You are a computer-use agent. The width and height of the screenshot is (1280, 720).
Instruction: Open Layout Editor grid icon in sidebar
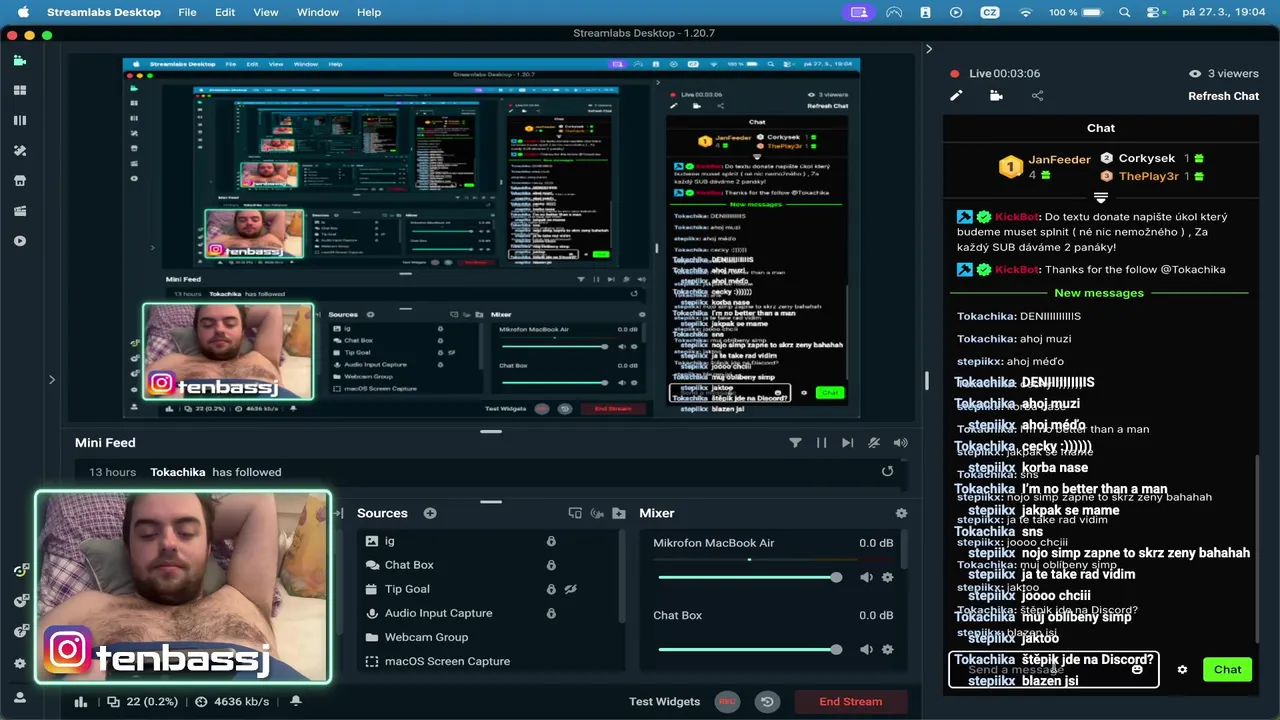[20, 90]
